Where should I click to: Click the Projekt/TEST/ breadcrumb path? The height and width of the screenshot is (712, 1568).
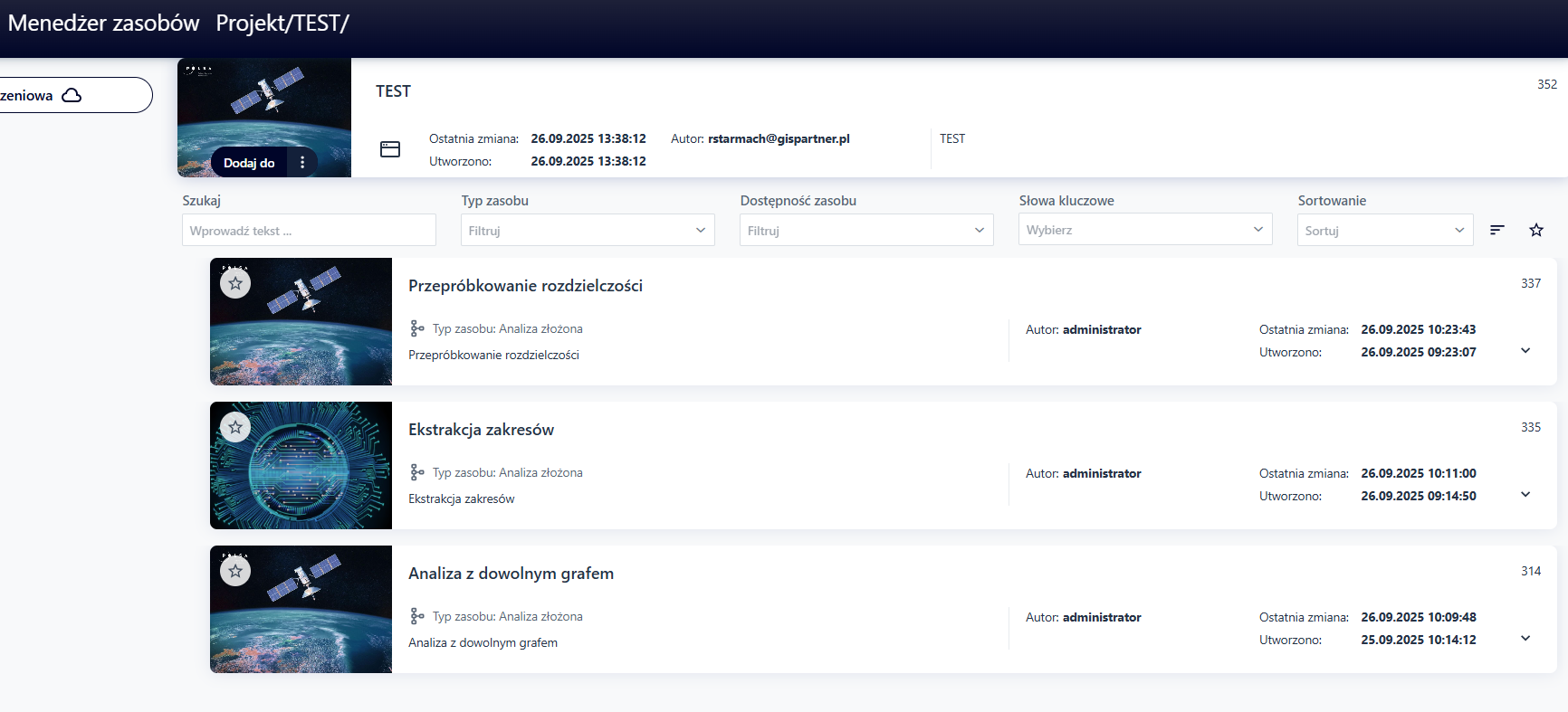282,23
